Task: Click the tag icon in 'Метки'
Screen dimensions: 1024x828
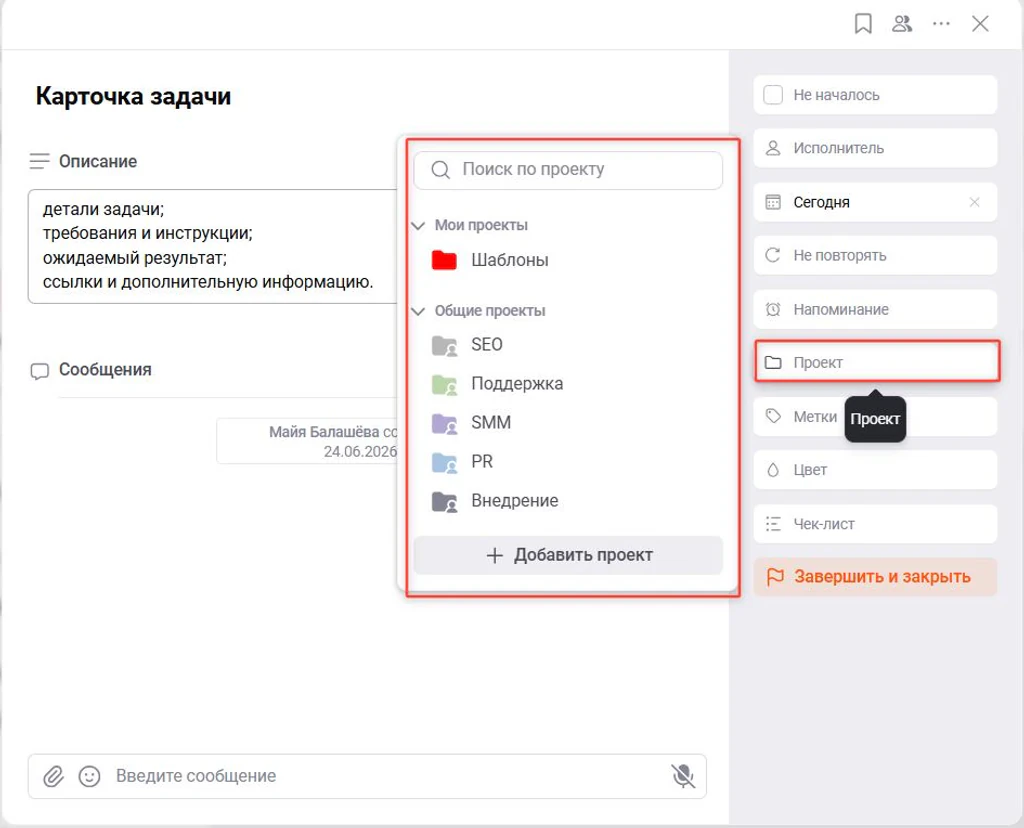Action: 773,416
